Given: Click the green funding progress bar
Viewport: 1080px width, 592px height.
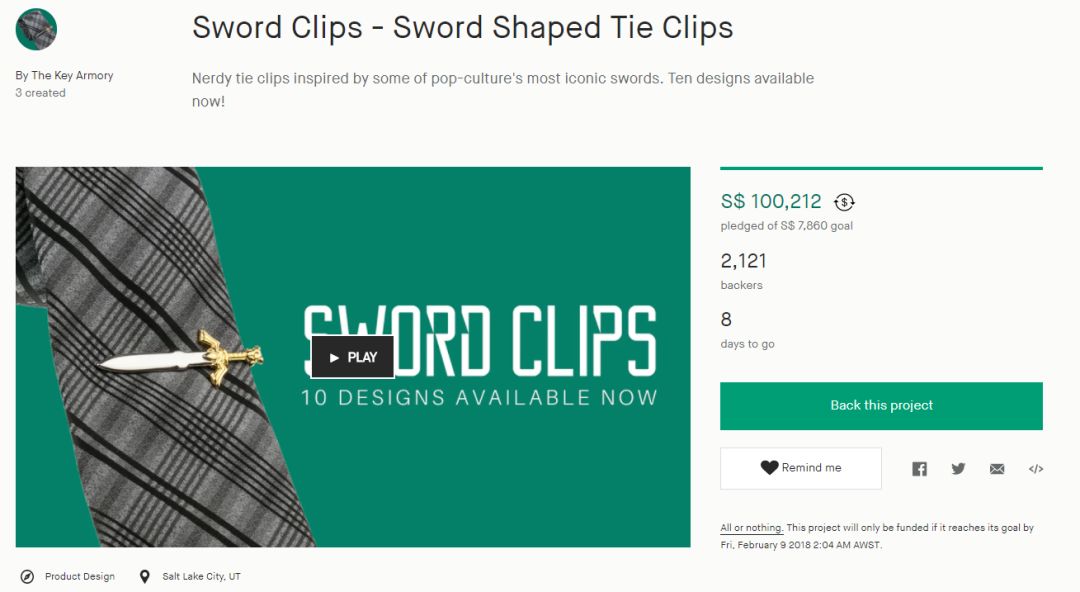Looking at the screenshot, I should pos(882,168).
